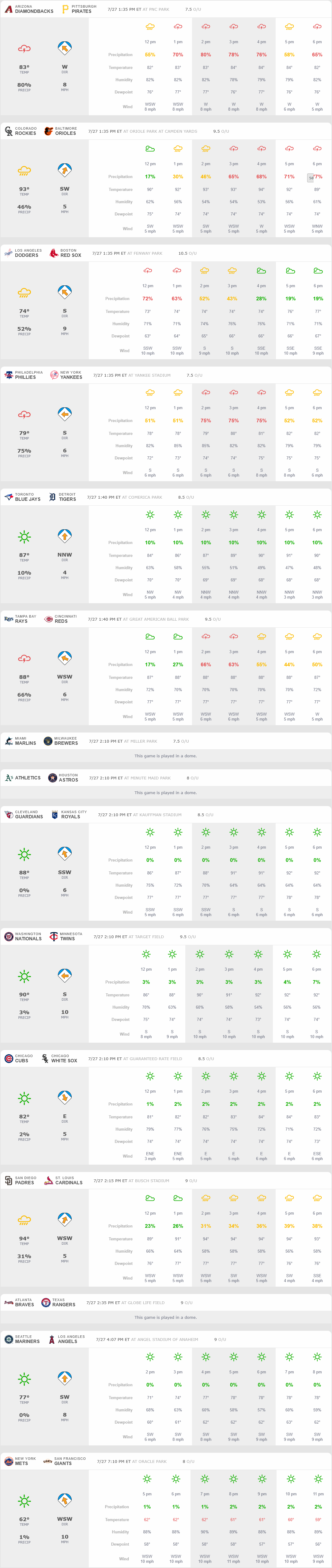The image size is (332, 1568).
Task: Click thunderstorm summary icon for Diamondbacks–Pirates game
Action: click(24, 49)
